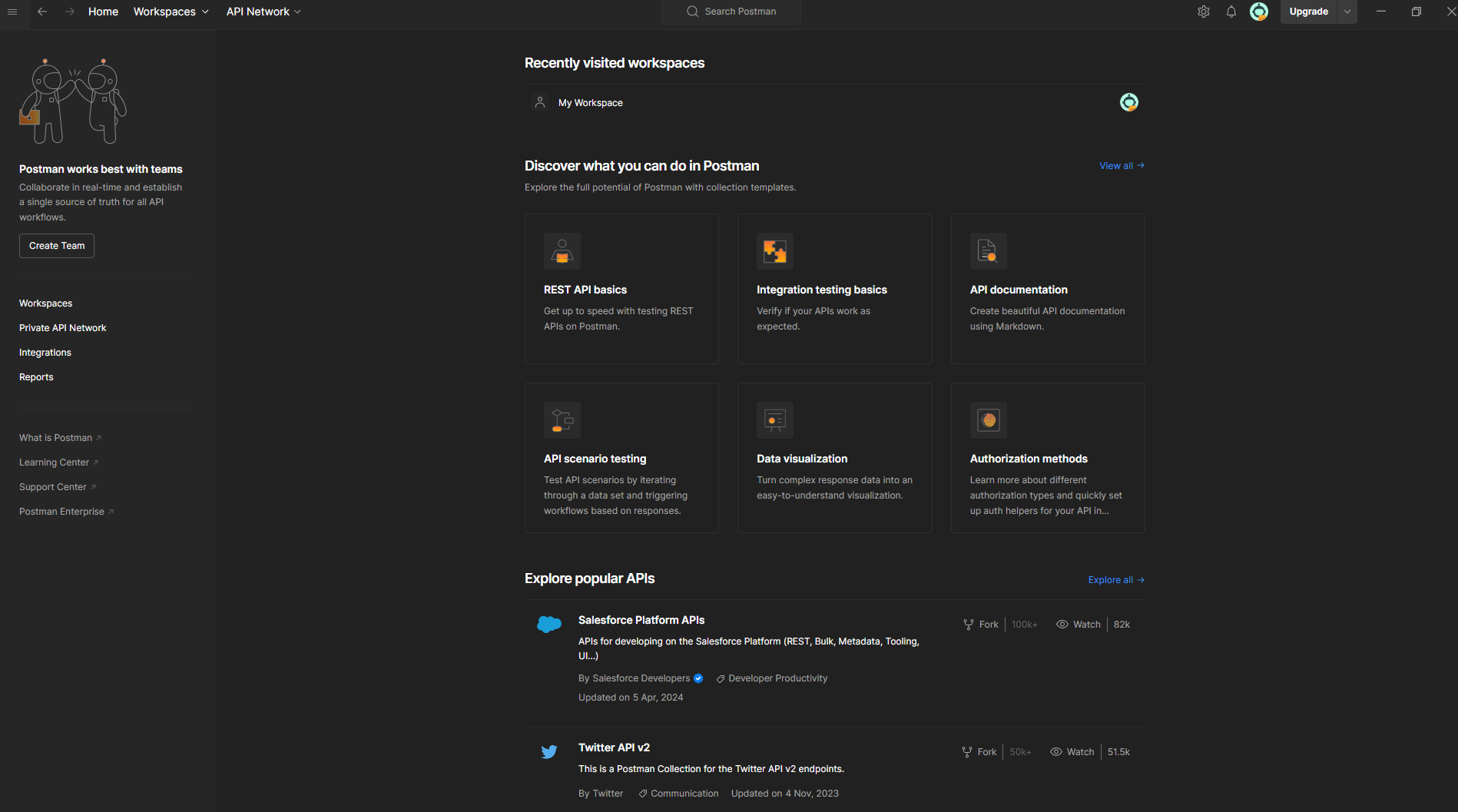Viewport: 1458px width, 812px height.
Task: Open Private API Network in sidebar
Action: click(x=63, y=328)
